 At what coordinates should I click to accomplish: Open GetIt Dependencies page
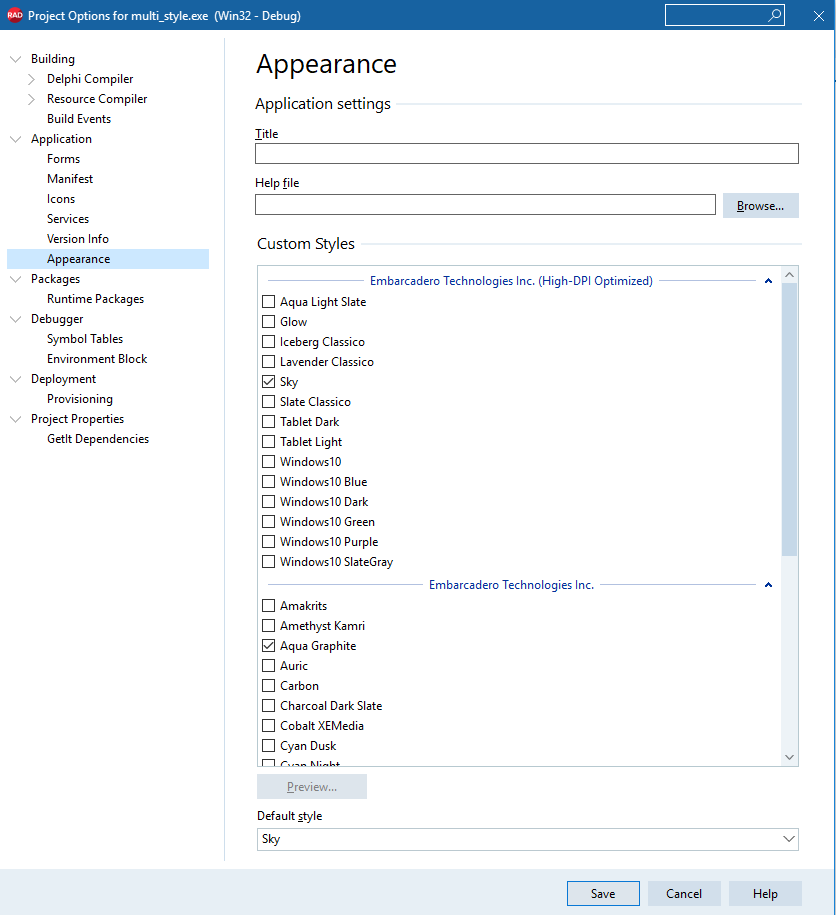98,439
